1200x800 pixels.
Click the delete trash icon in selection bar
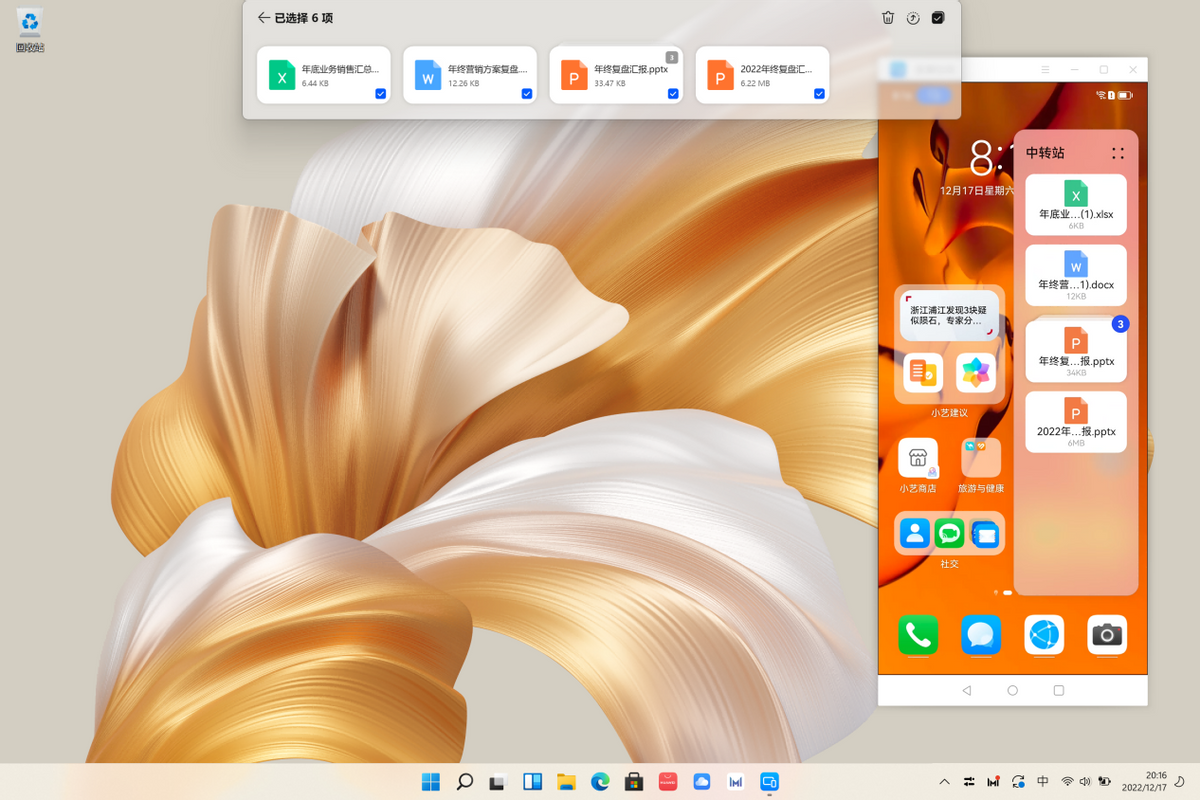coord(888,18)
